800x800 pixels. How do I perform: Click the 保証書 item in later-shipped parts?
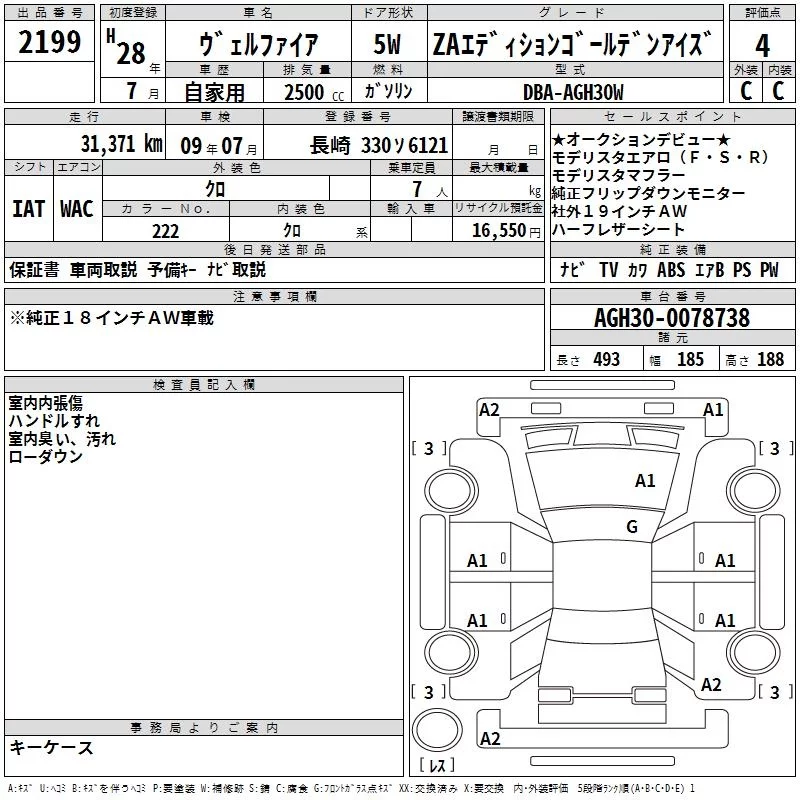[x=34, y=269]
